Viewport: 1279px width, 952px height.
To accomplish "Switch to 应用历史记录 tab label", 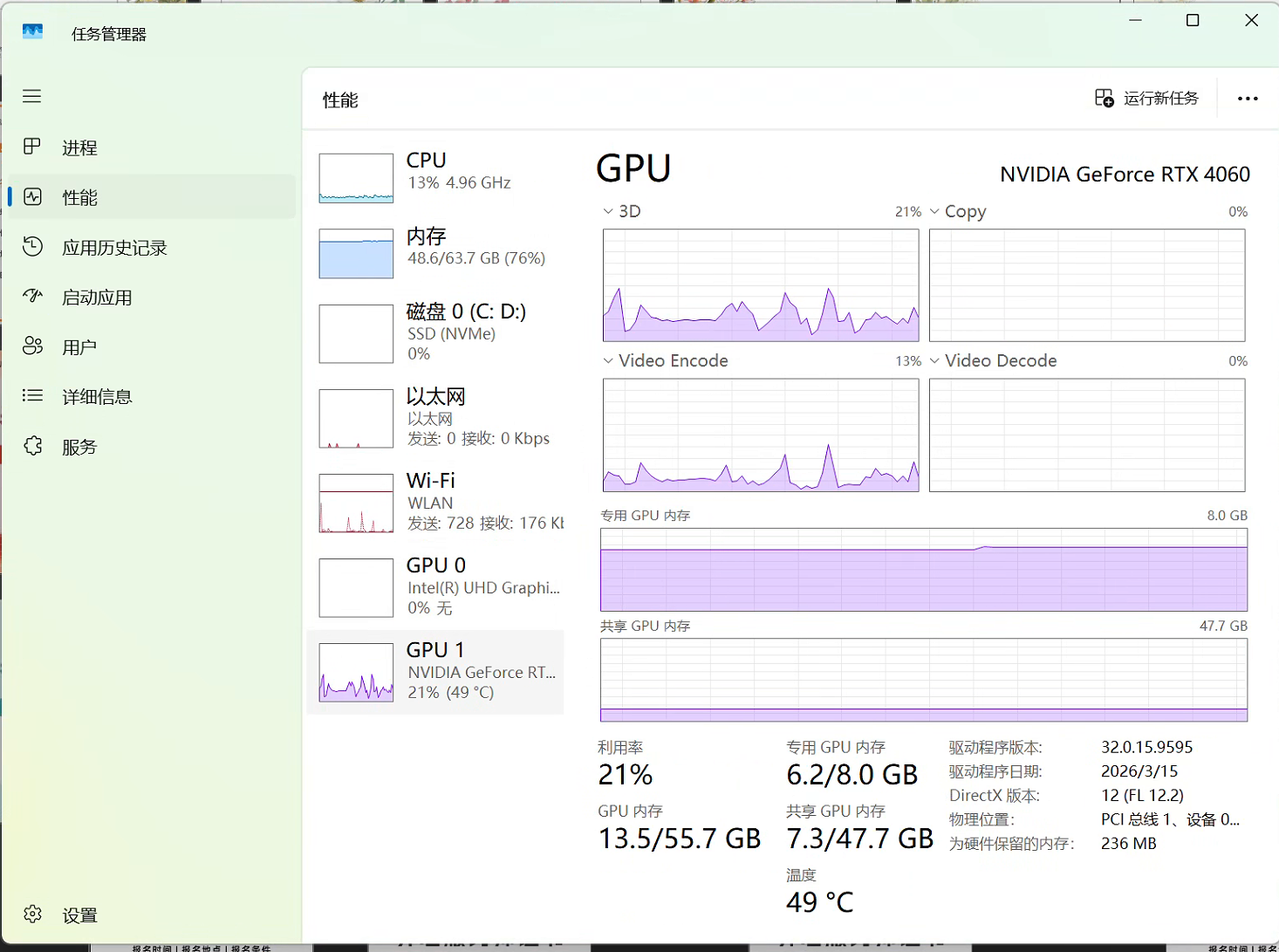I will point(114,248).
